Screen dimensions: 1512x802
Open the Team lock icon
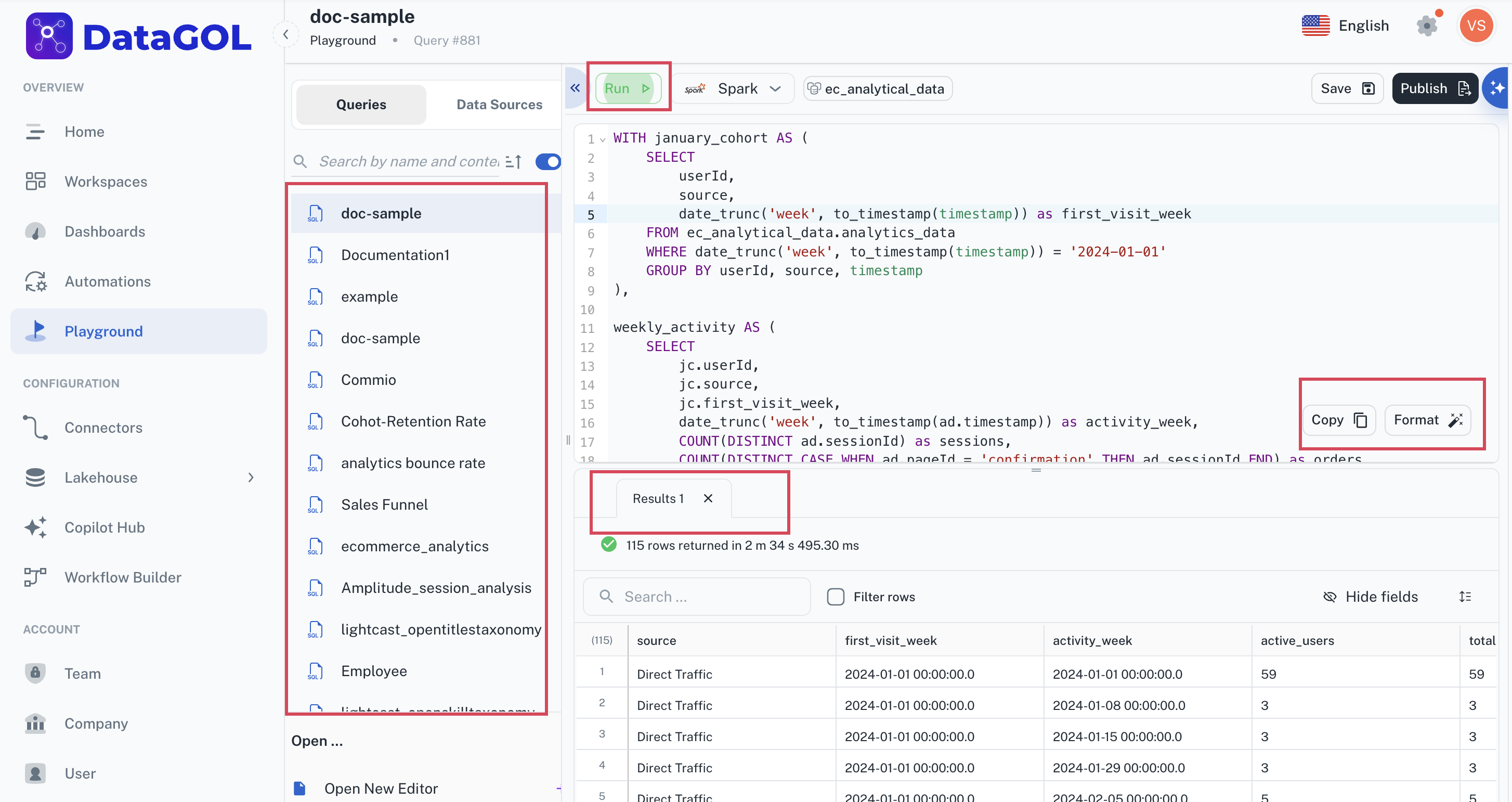pos(35,673)
